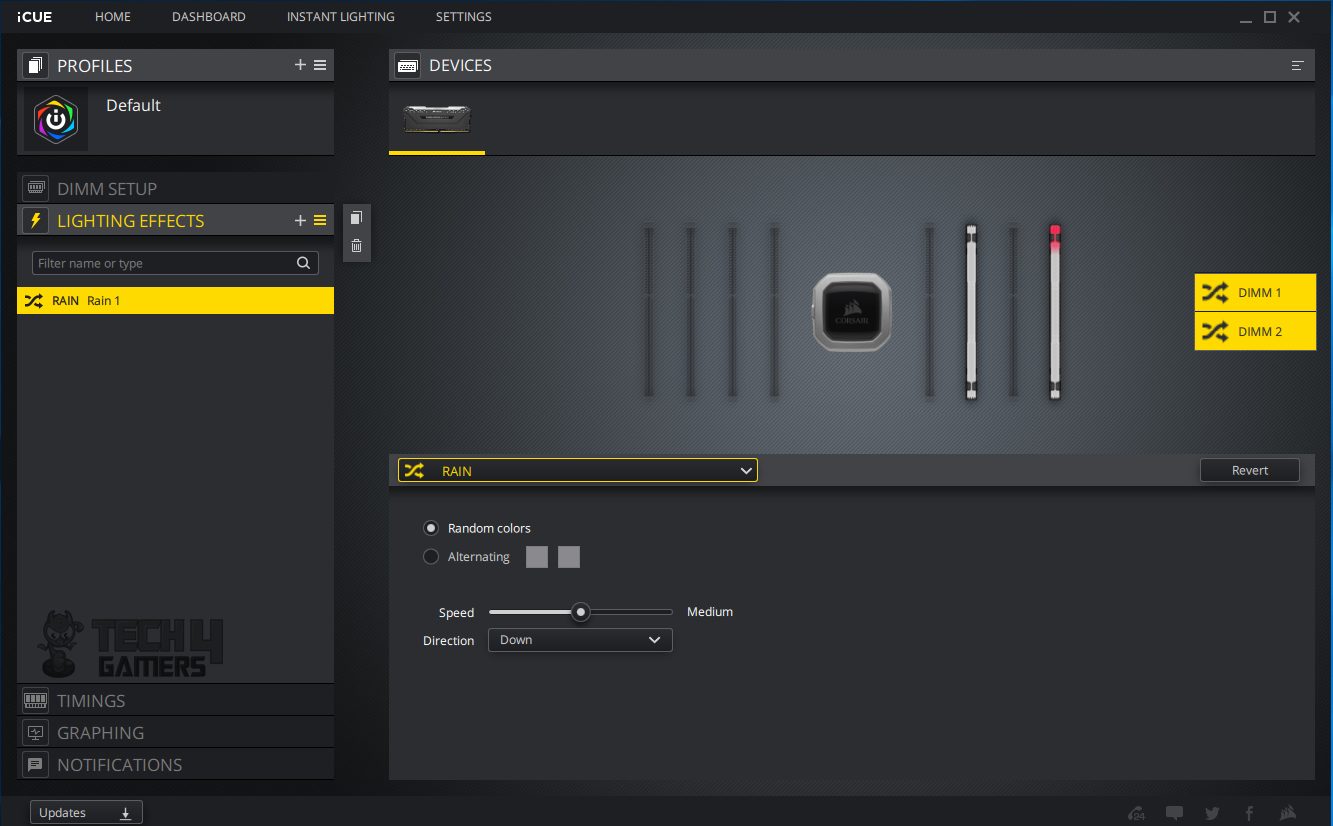Select the Vengeance RAM device thumbnail

pyautogui.click(x=437, y=120)
